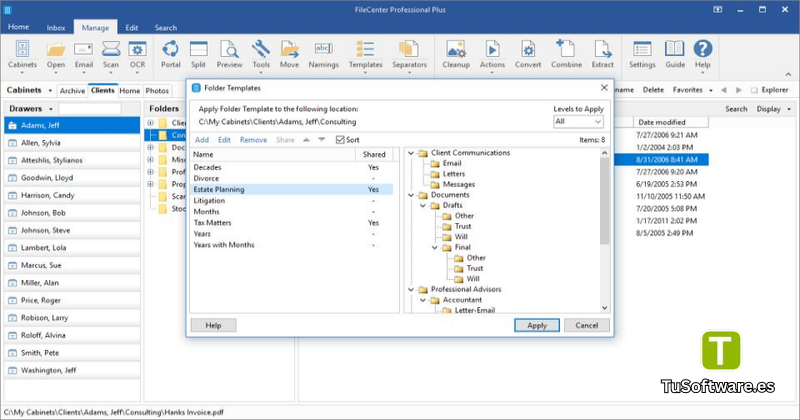Open the Levels to Apply dropdown
Viewport: 800px width, 420px height.
(x=579, y=121)
